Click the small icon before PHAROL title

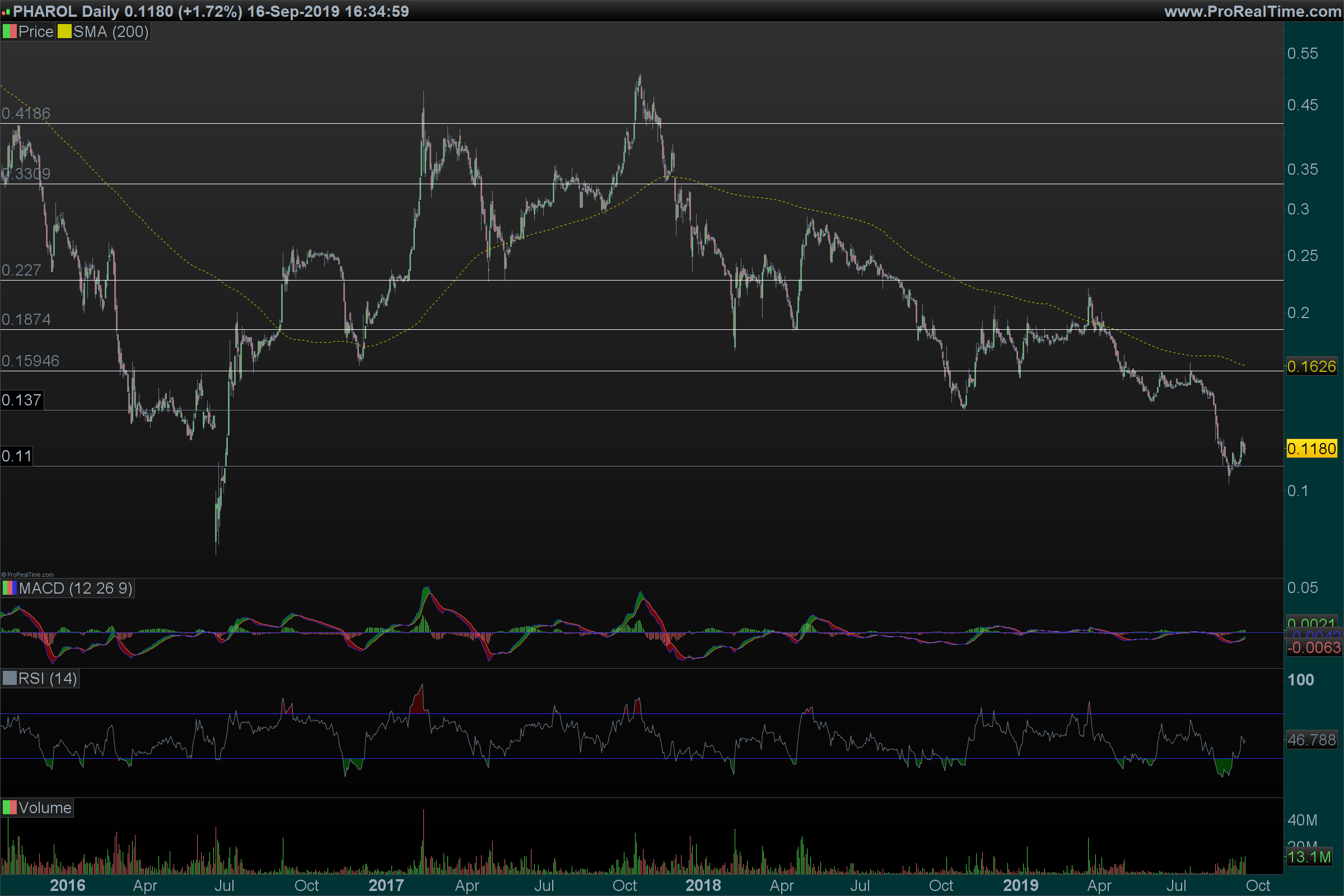(6, 11)
